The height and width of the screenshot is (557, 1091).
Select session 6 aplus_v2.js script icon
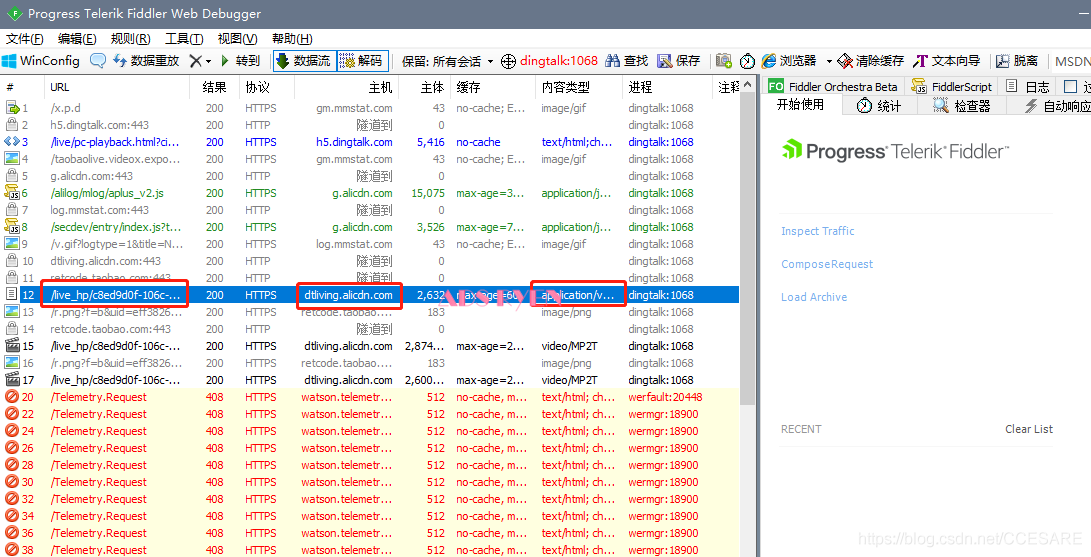[12, 193]
